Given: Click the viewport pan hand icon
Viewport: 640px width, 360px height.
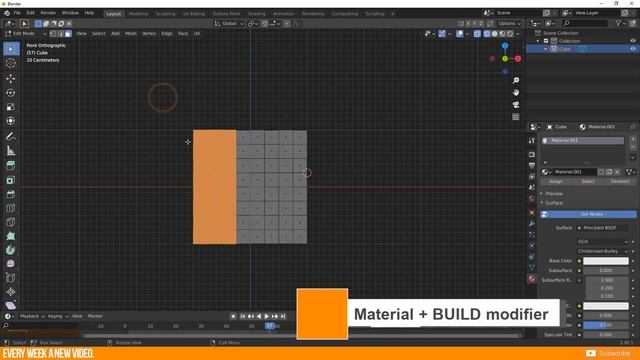Looking at the screenshot, I should (x=516, y=93).
